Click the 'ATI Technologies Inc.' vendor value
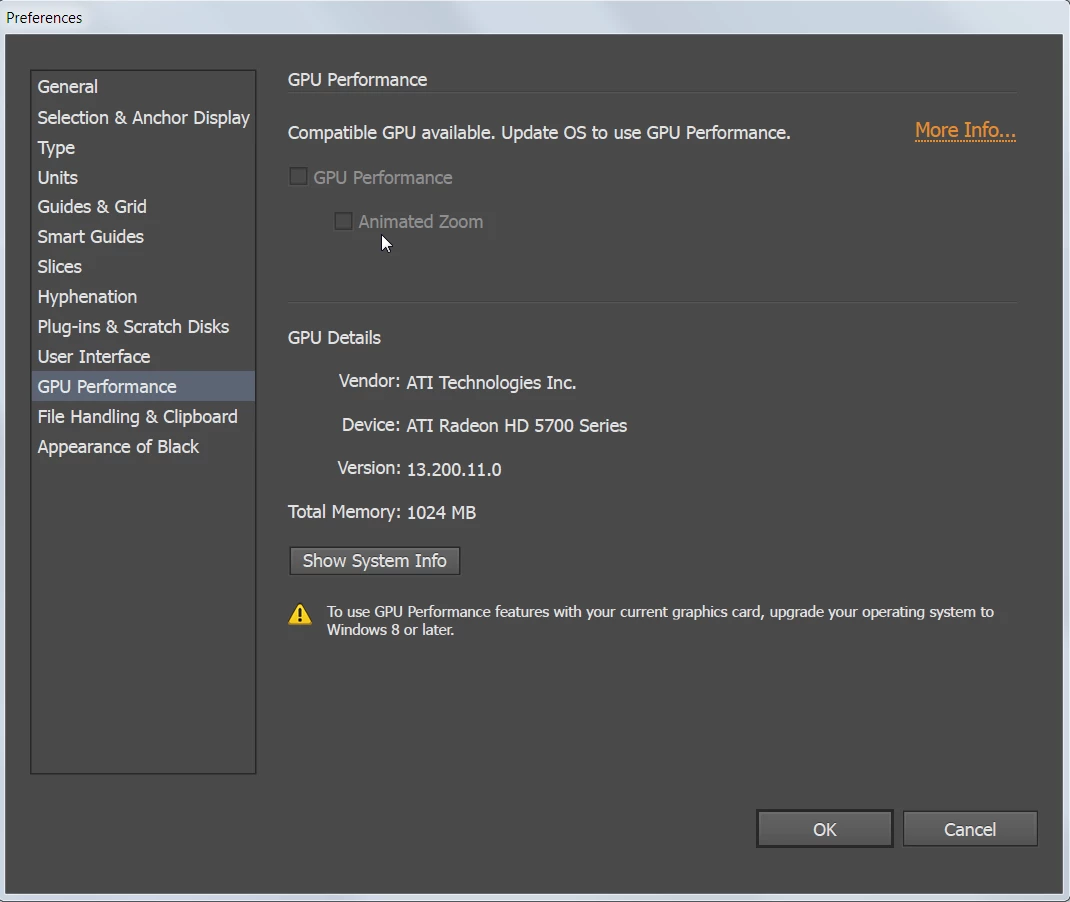Image resolution: width=1070 pixels, height=902 pixels. pyautogui.click(x=491, y=383)
